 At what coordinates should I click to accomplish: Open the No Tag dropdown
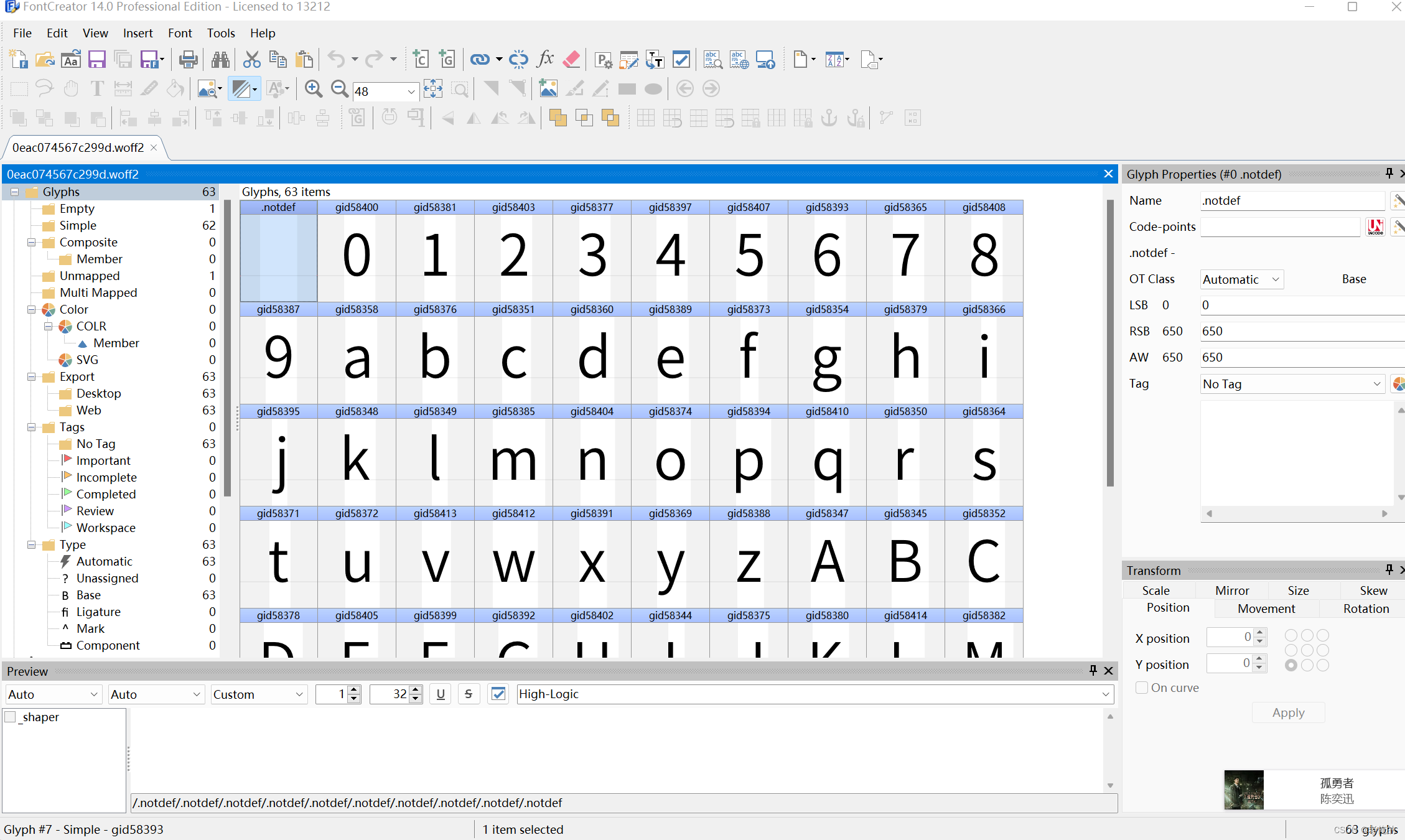click(x=1292, y=383)
